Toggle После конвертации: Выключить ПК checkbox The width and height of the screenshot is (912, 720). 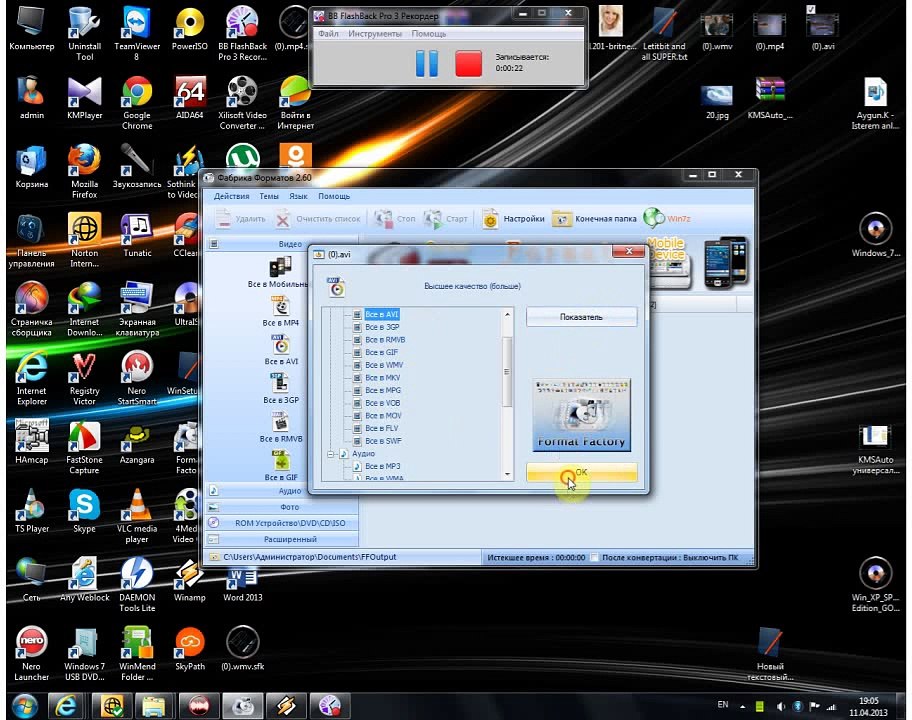(x=594, y=557)
